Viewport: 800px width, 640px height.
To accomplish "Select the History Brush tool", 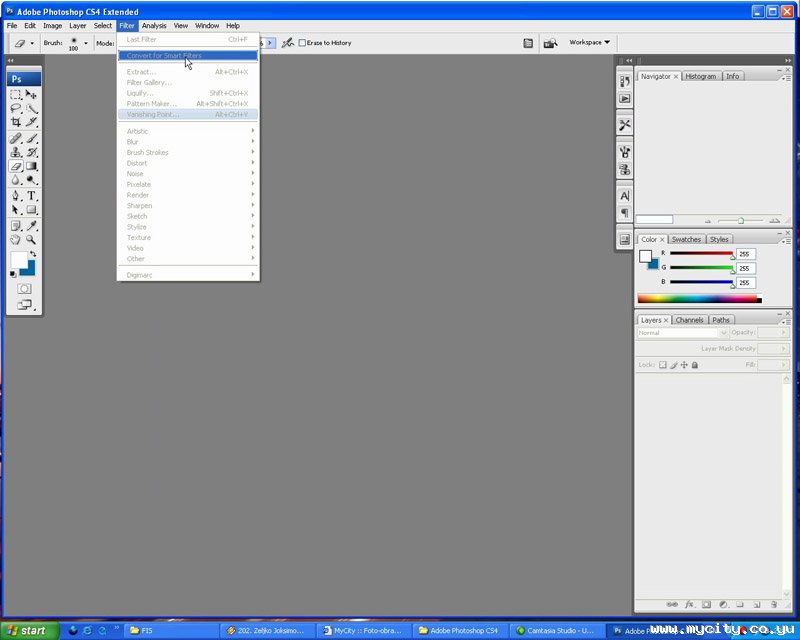I will [x=31, y=152].
